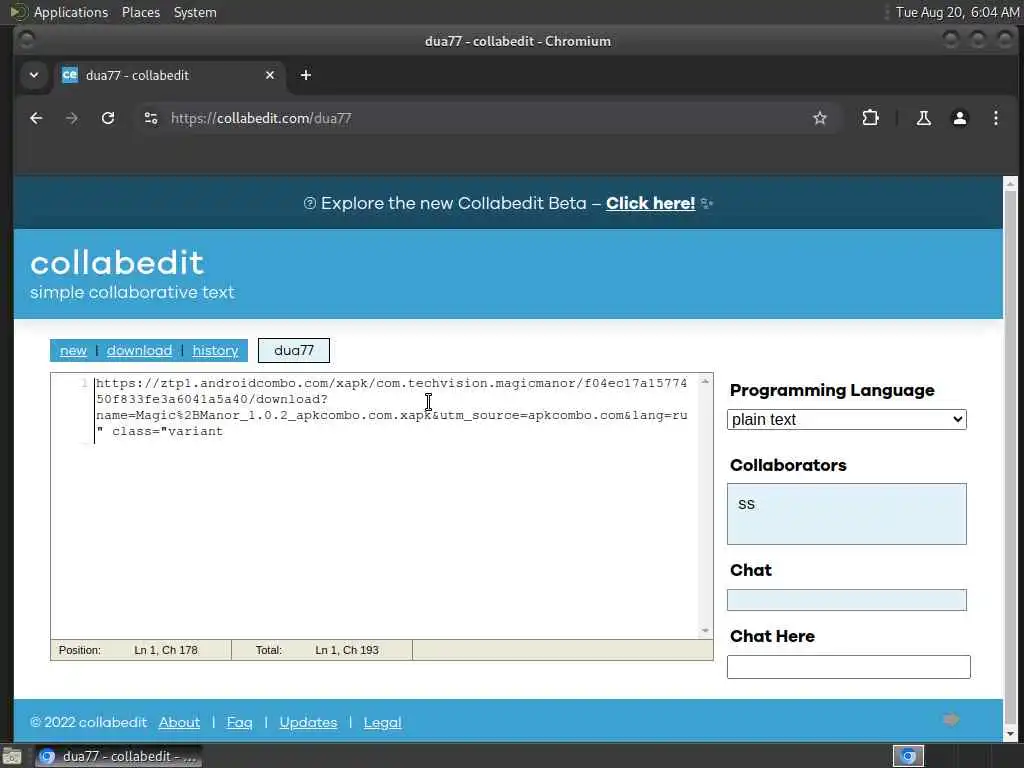The height and width of the screenshot is (768, 1024).
Task: Open the Legal footer link
Action: pyautogui.click(x=382, y=722)
